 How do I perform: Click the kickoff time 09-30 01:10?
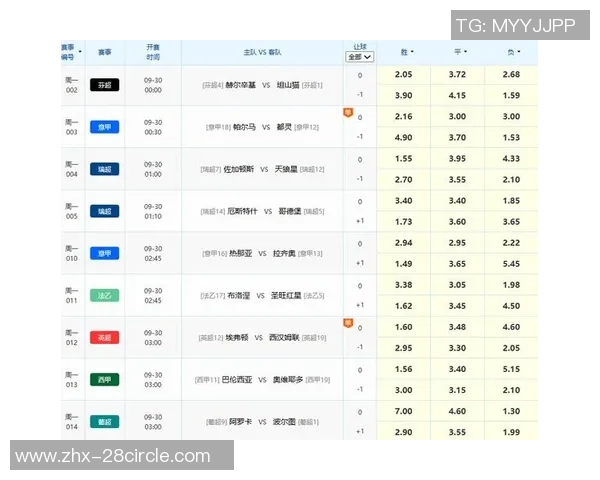point(153,211)
